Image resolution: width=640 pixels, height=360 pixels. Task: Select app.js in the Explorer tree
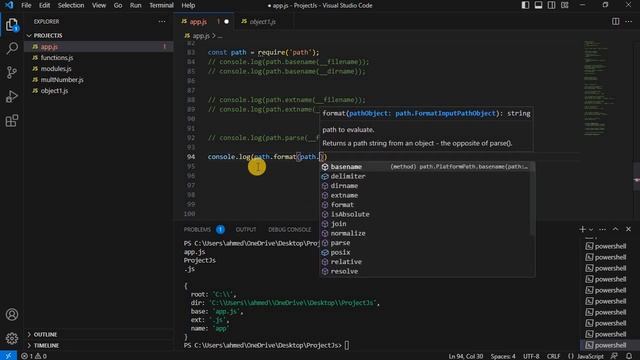tap(98, 47)
